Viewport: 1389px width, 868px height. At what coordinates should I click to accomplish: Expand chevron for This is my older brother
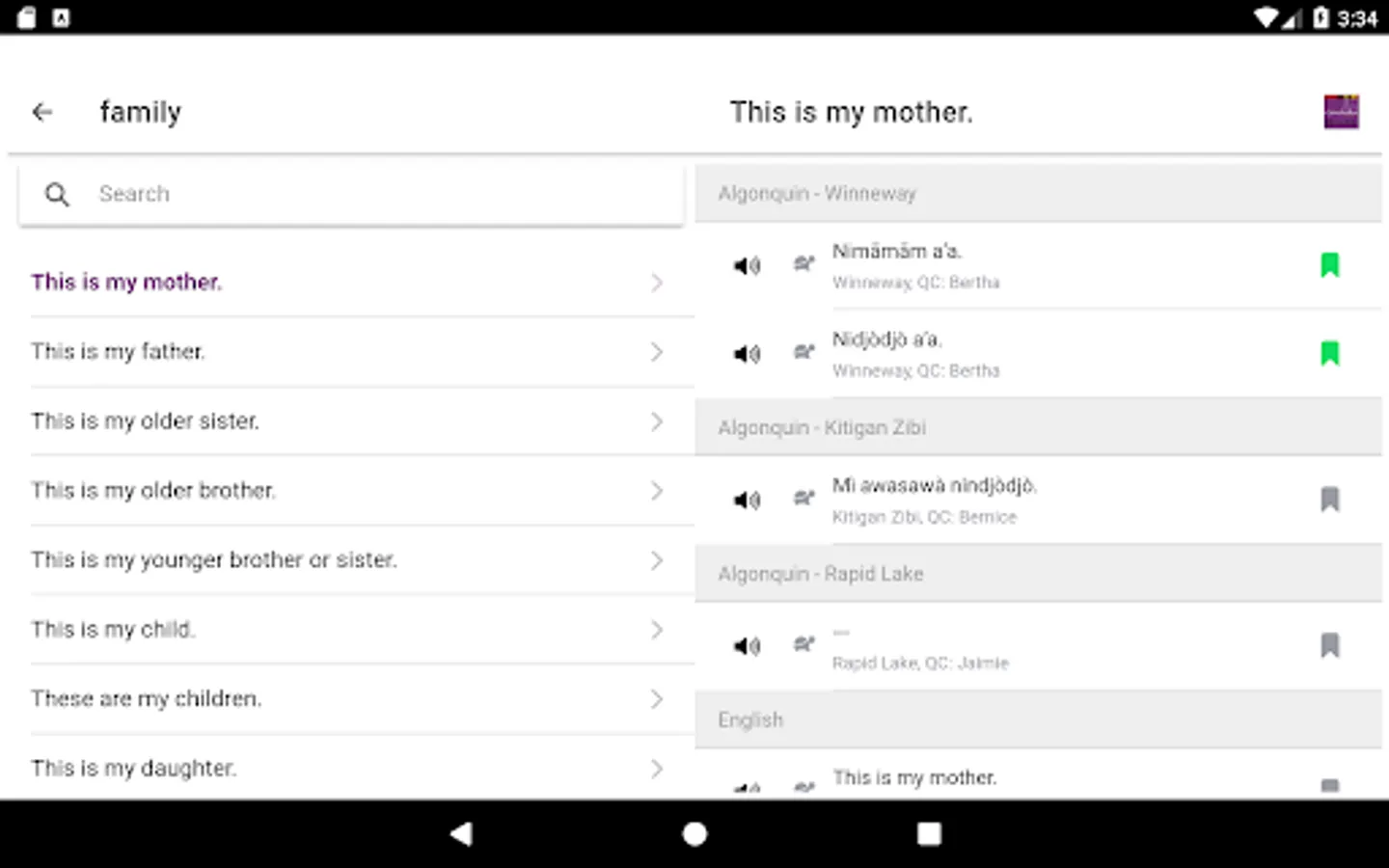point(657,491)
